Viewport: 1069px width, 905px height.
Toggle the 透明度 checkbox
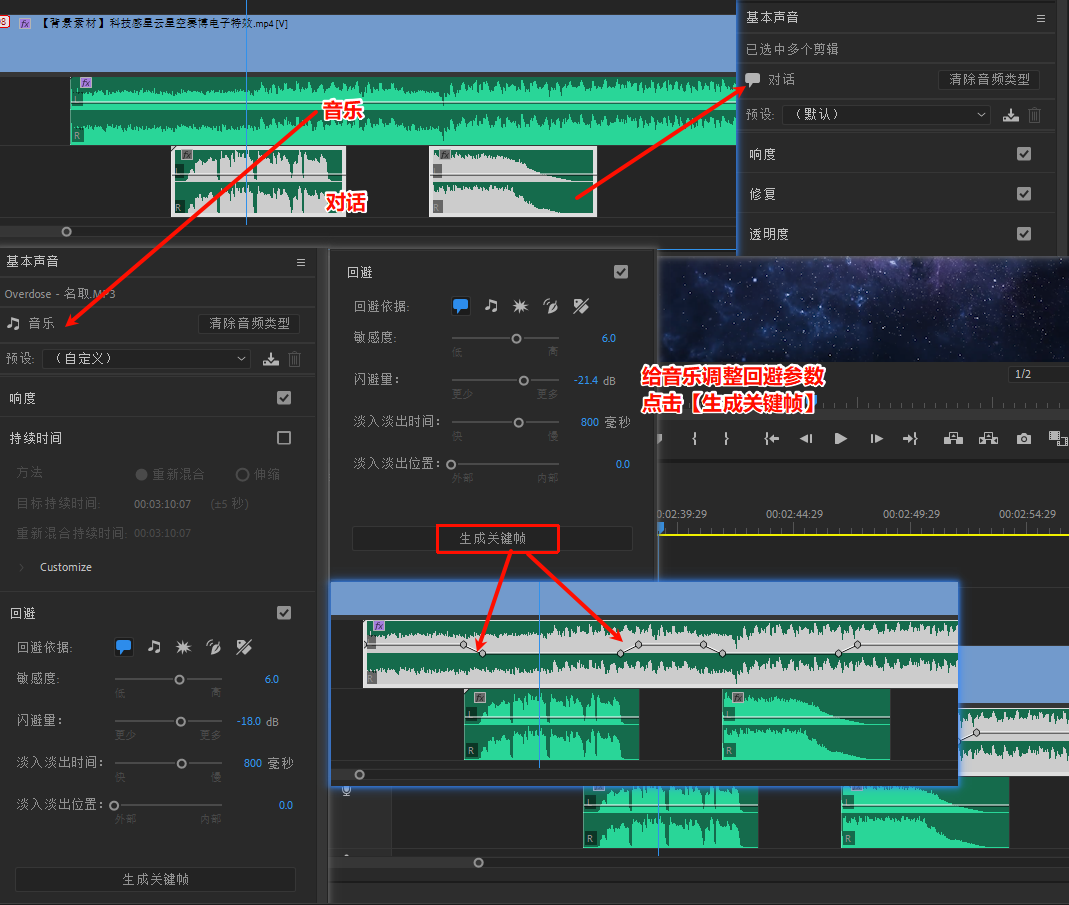[x=1023, y=234]
